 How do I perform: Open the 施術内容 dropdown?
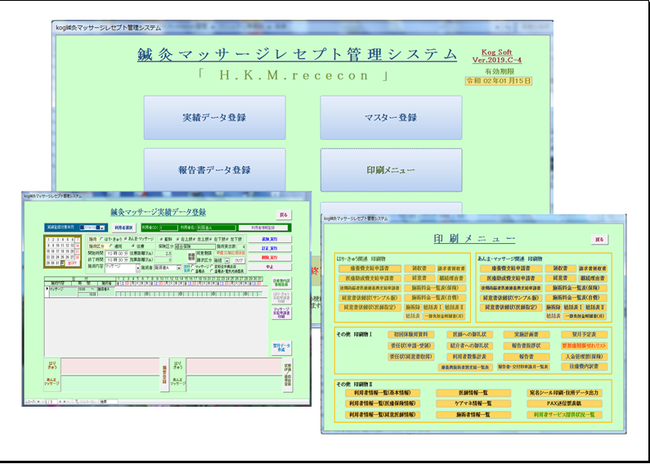[138, 268]
